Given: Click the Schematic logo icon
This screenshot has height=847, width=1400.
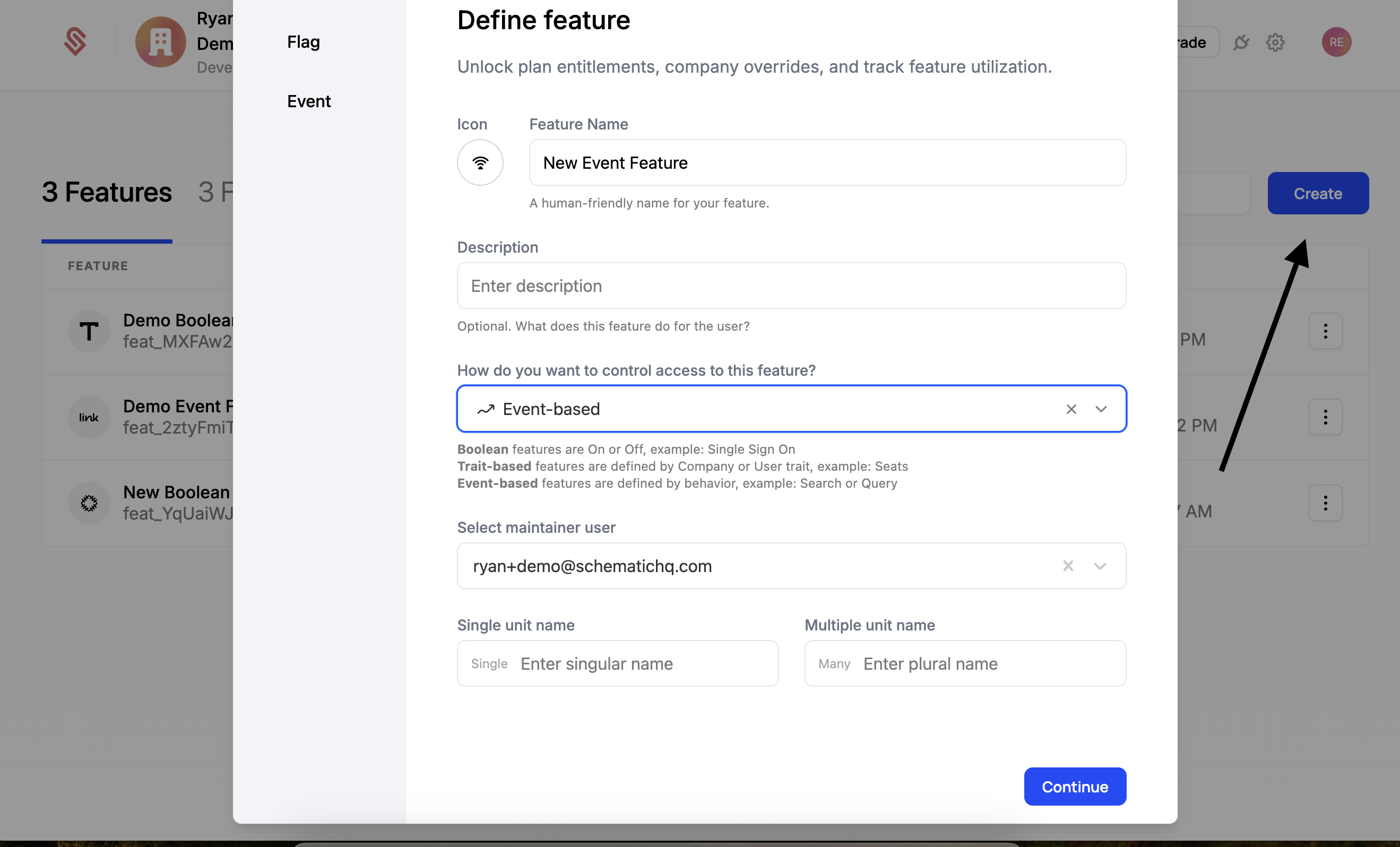Looking at the screenshot, I should (x=75, y=41).
